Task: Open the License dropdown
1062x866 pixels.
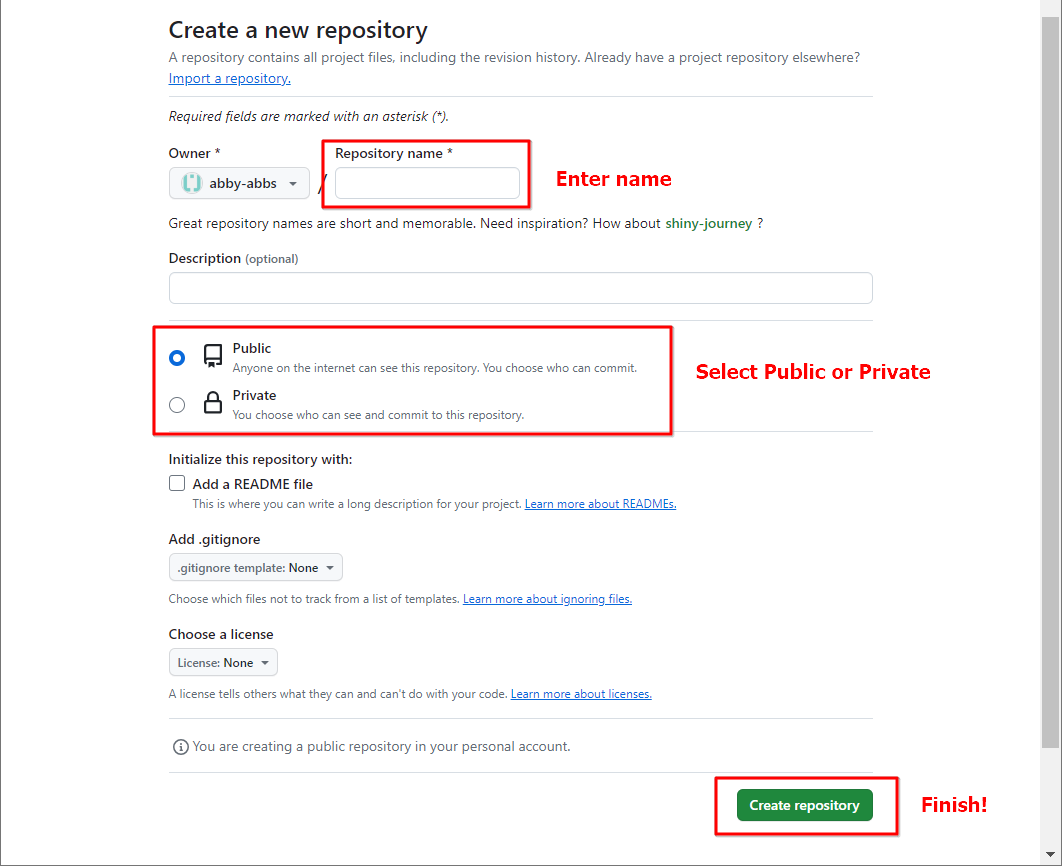Action: click(x=223, y=662)
